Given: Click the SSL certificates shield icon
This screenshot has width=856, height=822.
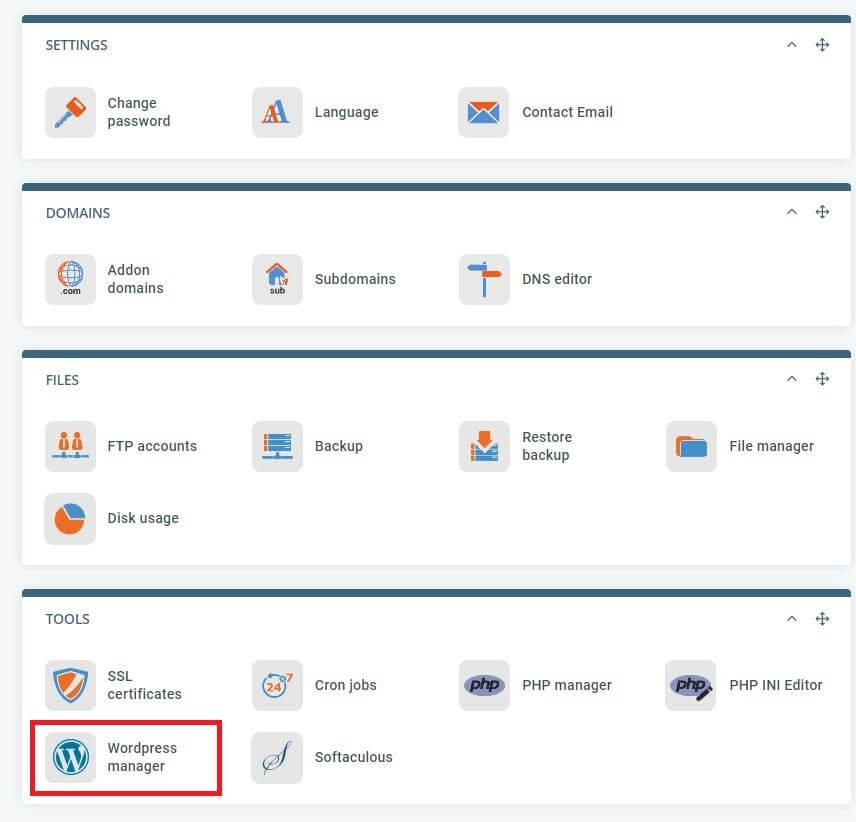Looking at the screenshot, I should pos(70,686).
